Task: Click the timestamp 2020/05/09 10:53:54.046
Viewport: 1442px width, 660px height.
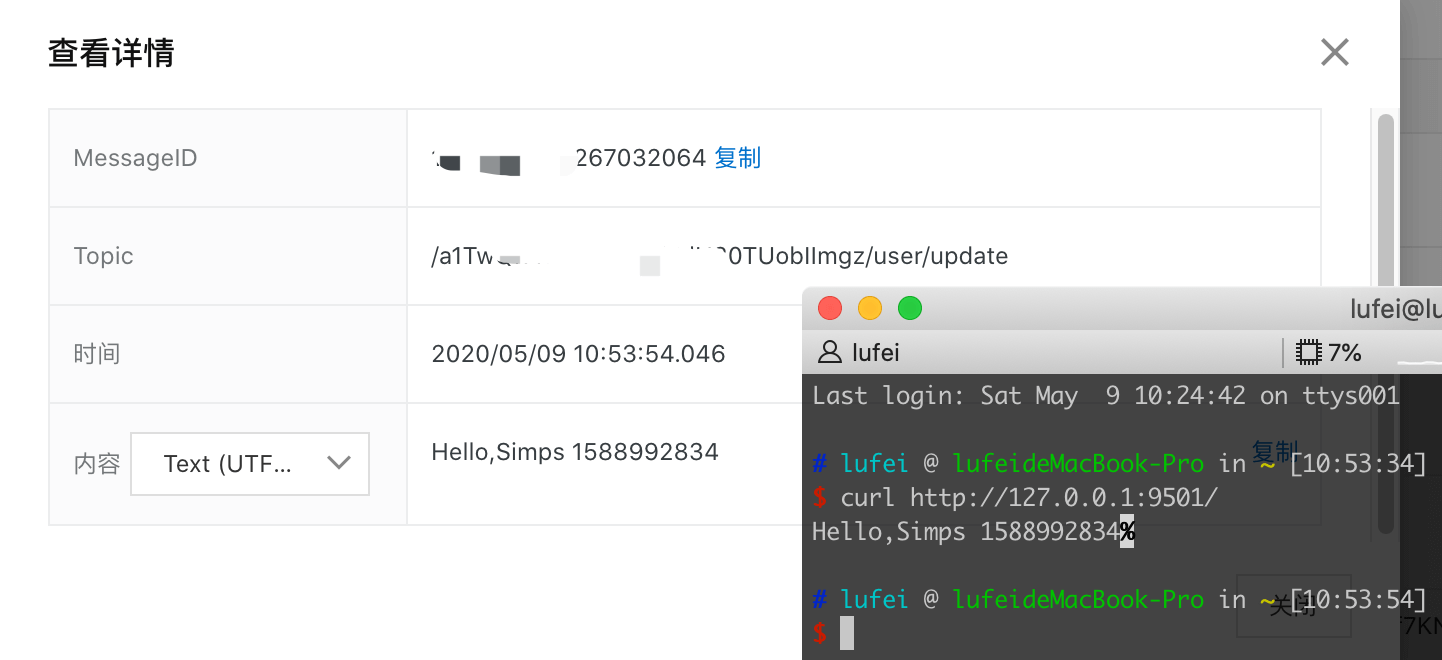Action: [578, 353]
